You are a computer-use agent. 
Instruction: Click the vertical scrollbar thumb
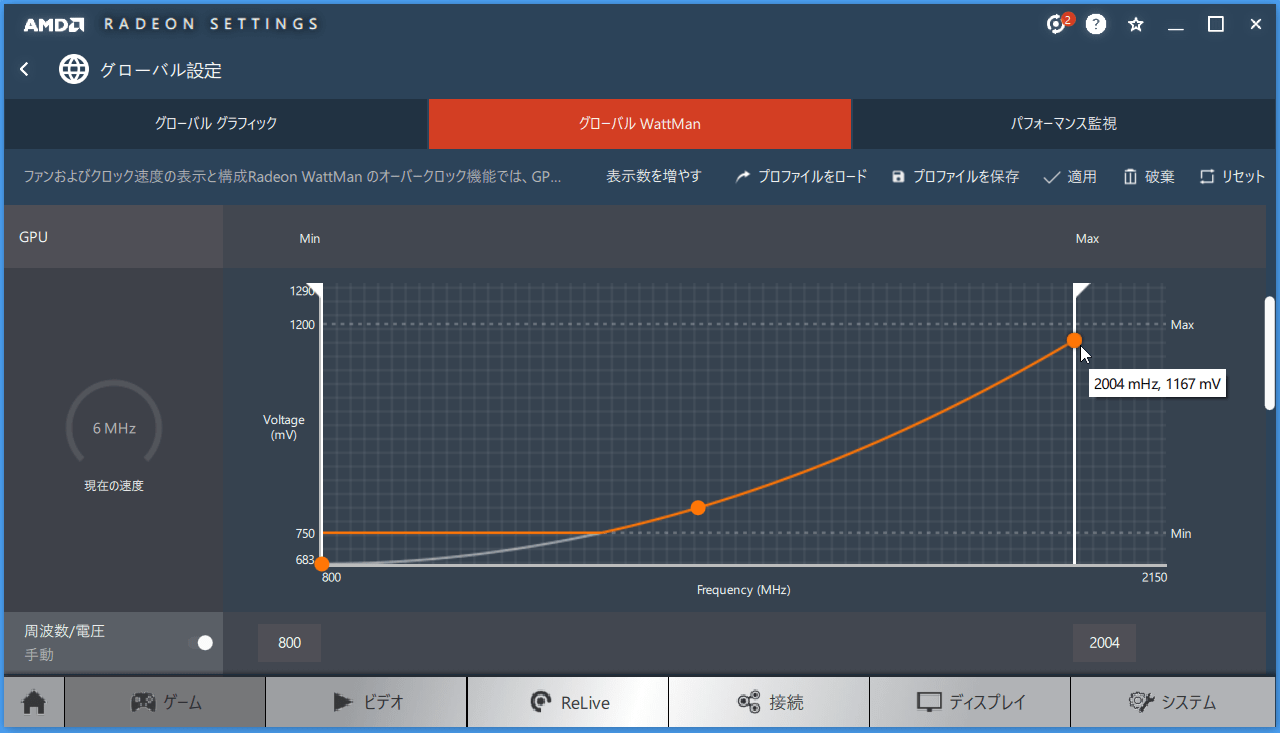1270,352
